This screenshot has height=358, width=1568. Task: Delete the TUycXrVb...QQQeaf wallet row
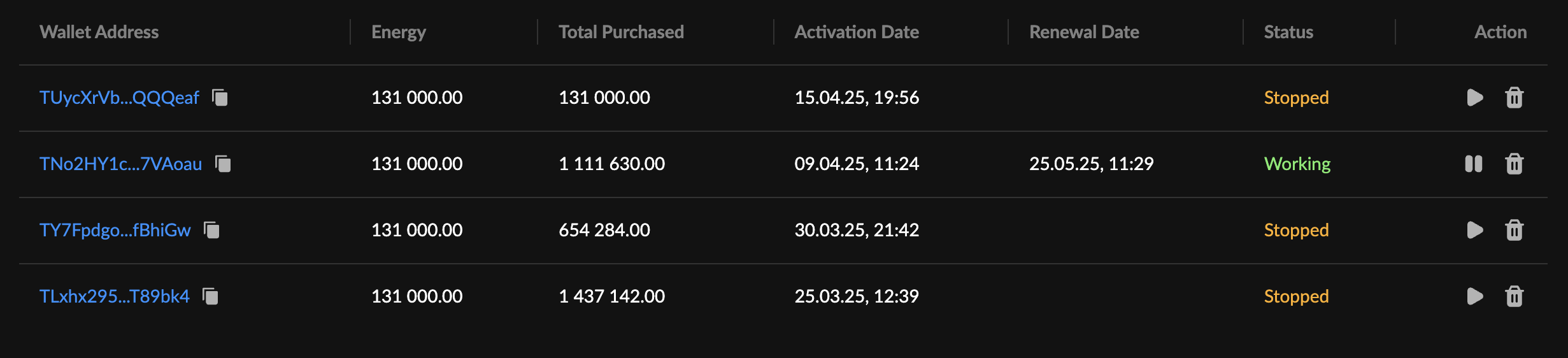(1515, 97)
